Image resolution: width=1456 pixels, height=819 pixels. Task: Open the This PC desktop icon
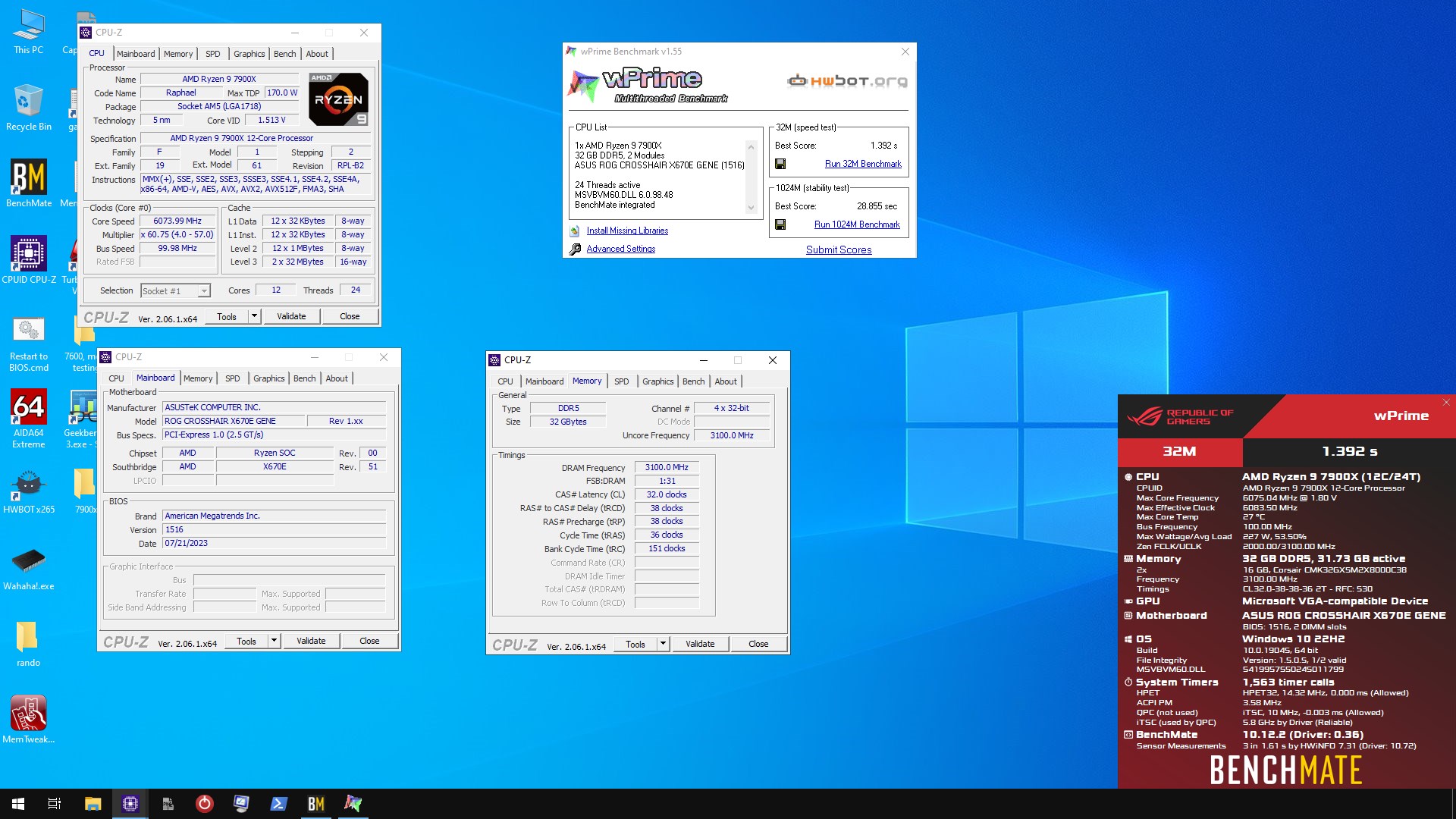point(28,32)
